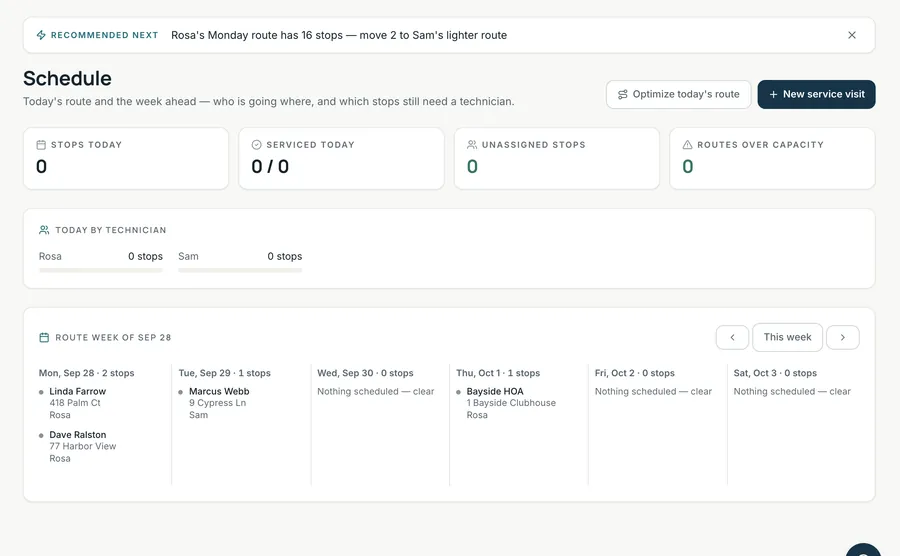Click the plus icon on New service visit
Image resolution: width=900 pixels, height=556 pixels.
773,94
